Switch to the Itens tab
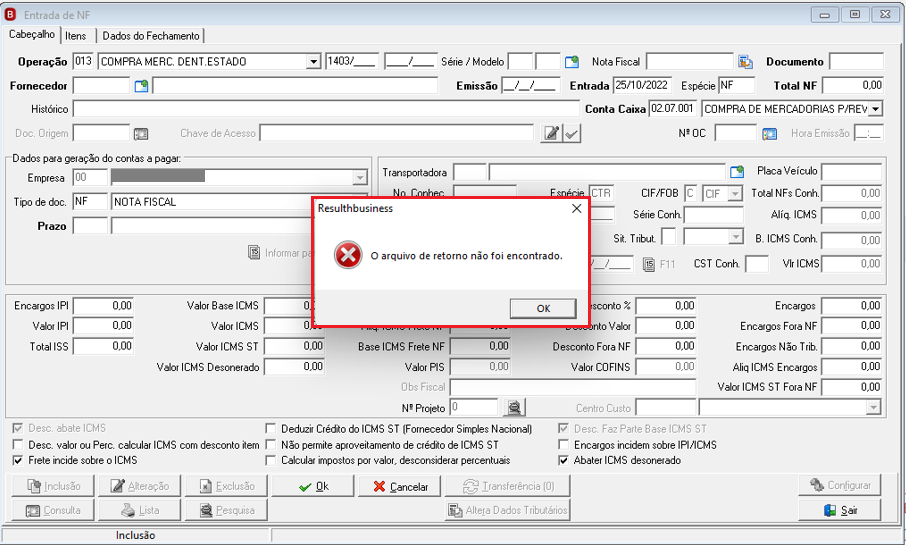 point(76,36)
